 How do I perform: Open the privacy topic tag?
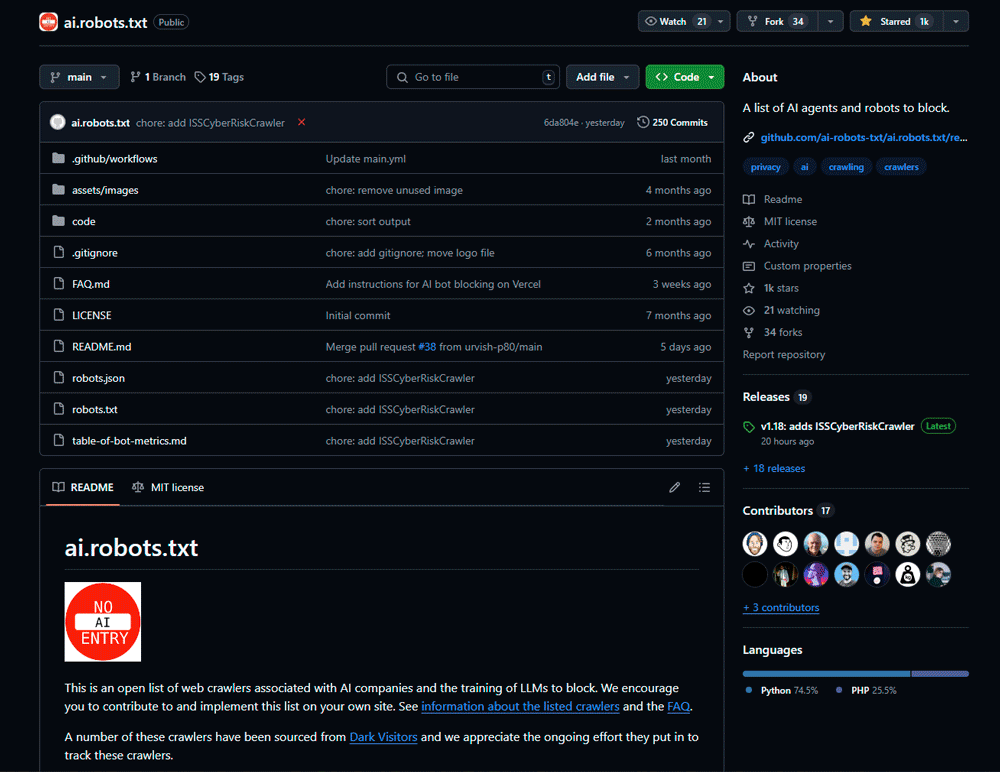tap(765, 167)
